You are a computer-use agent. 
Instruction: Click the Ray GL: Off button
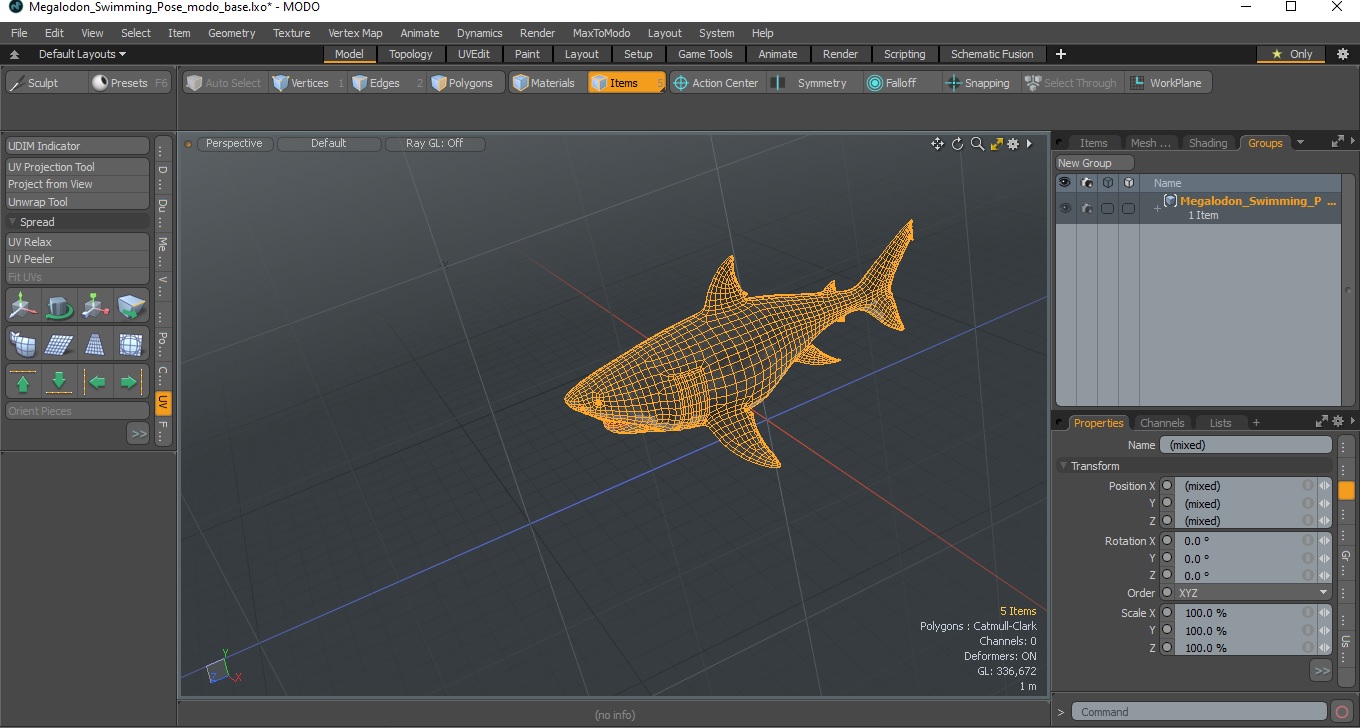click(435, 144)
